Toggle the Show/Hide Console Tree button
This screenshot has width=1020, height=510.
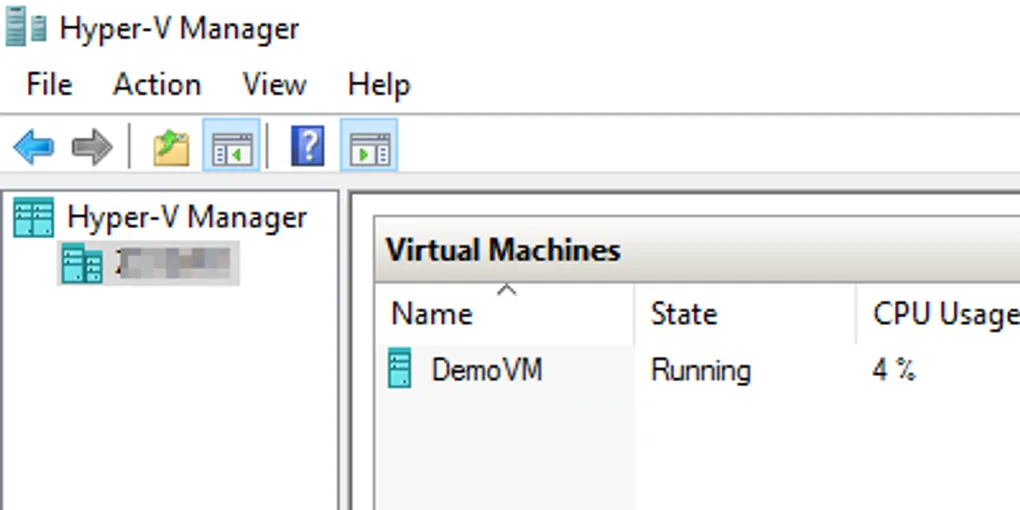tap(231, 148)
